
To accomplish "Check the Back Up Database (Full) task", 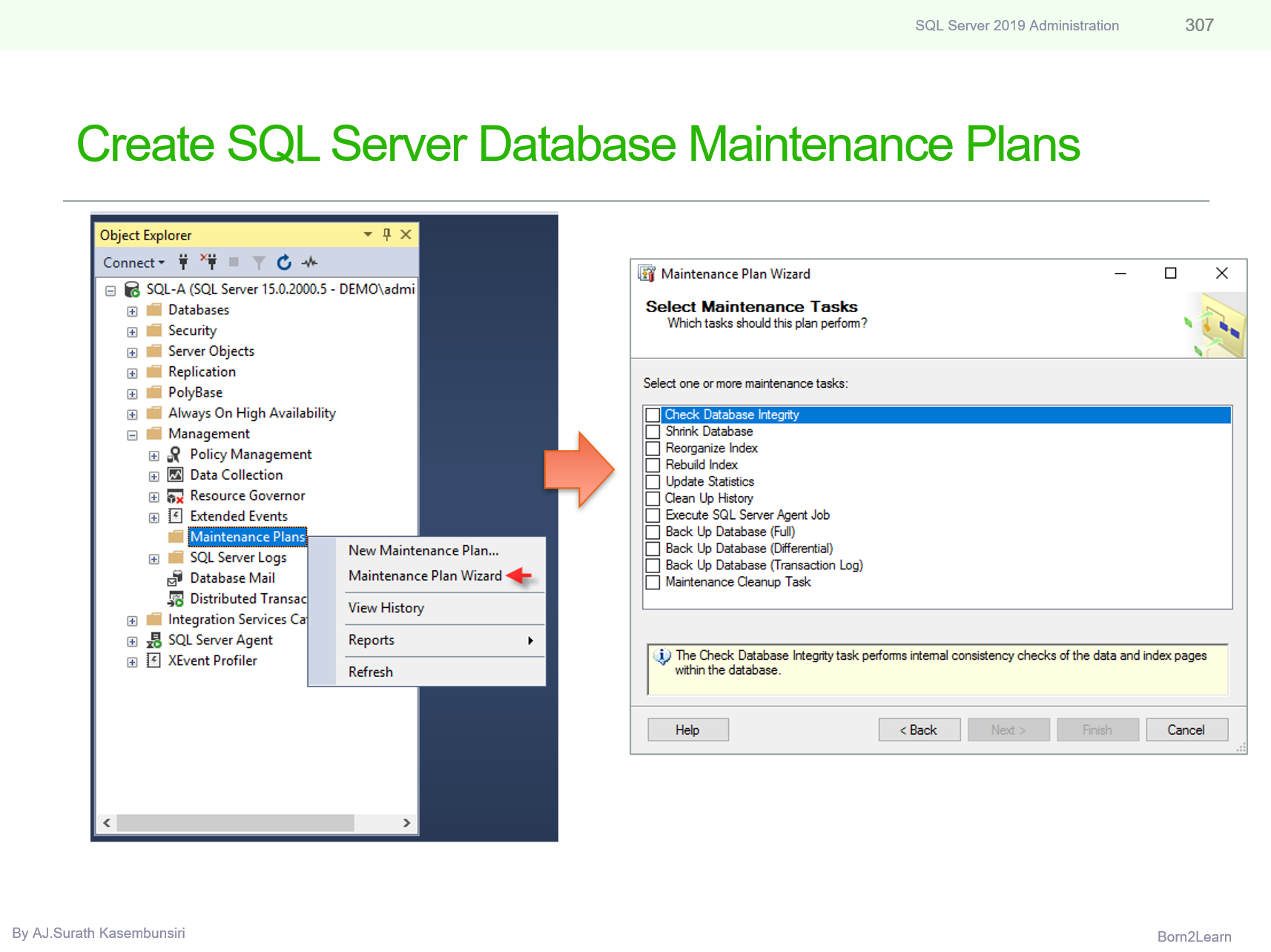I will (x=653, y=532).
